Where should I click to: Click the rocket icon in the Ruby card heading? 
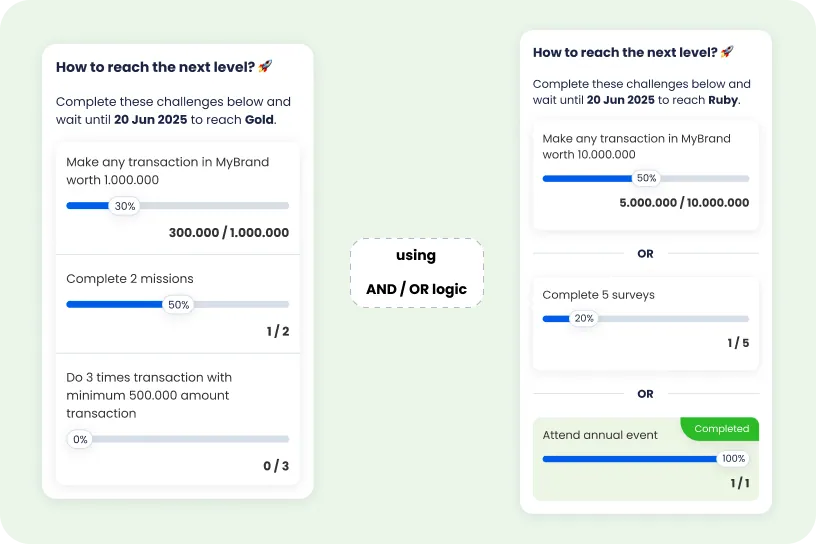[727, 52]
